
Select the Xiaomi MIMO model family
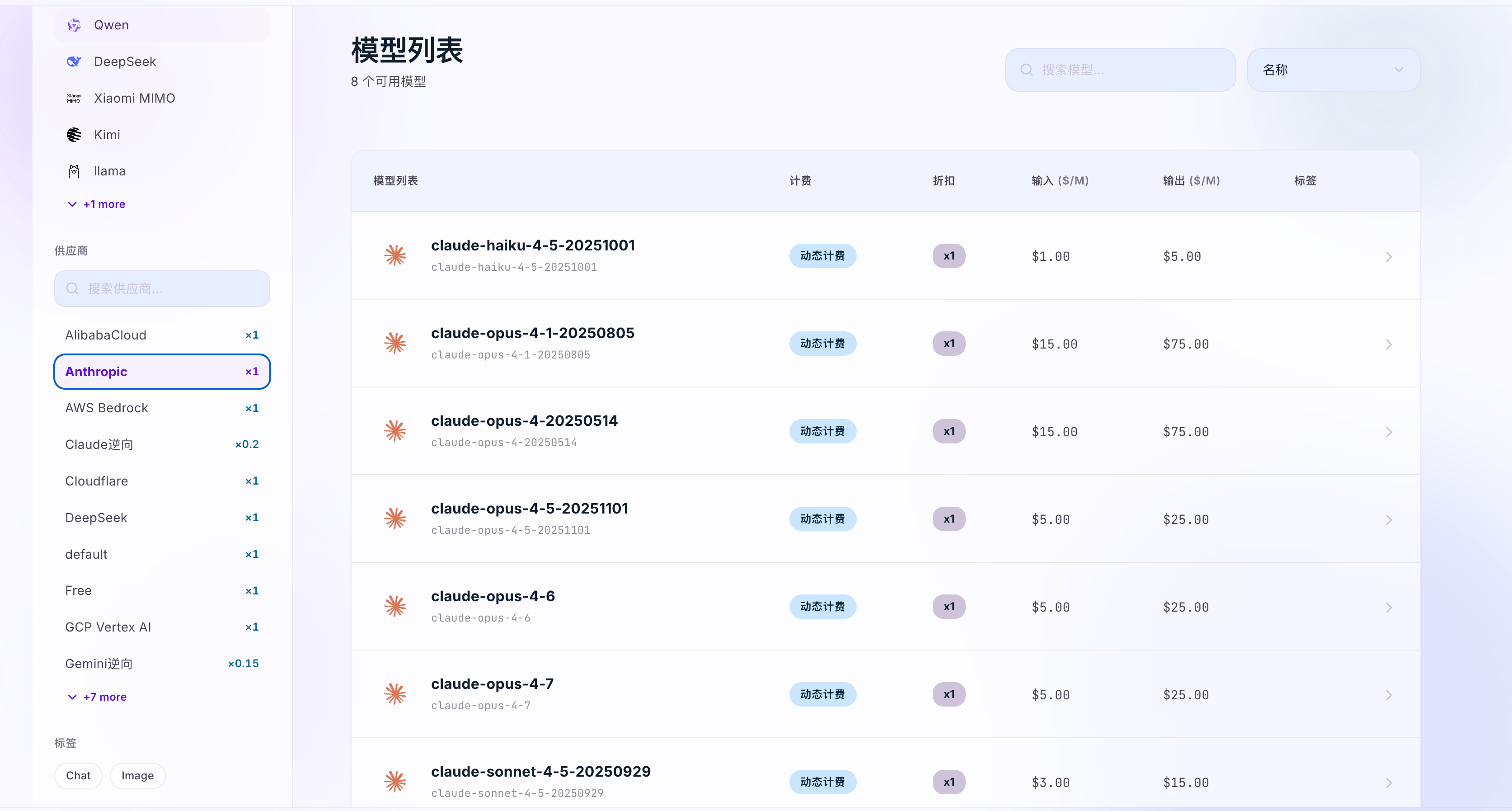coord(162,98)
